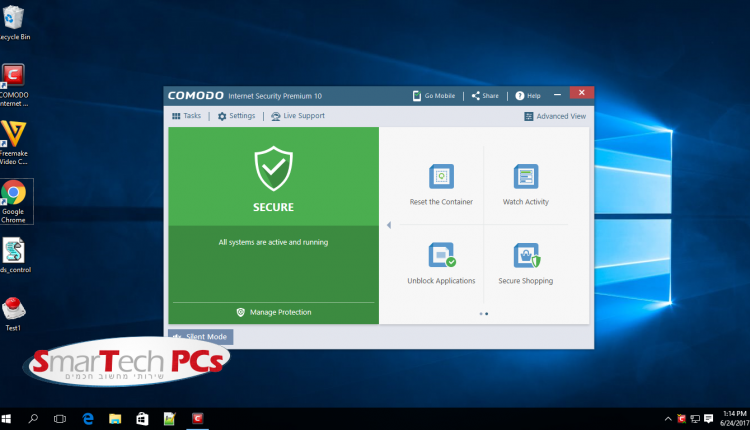Viewport: 750px width, 430px height.
Task: Click the green Secure shield icon
Action: [273, 168]
